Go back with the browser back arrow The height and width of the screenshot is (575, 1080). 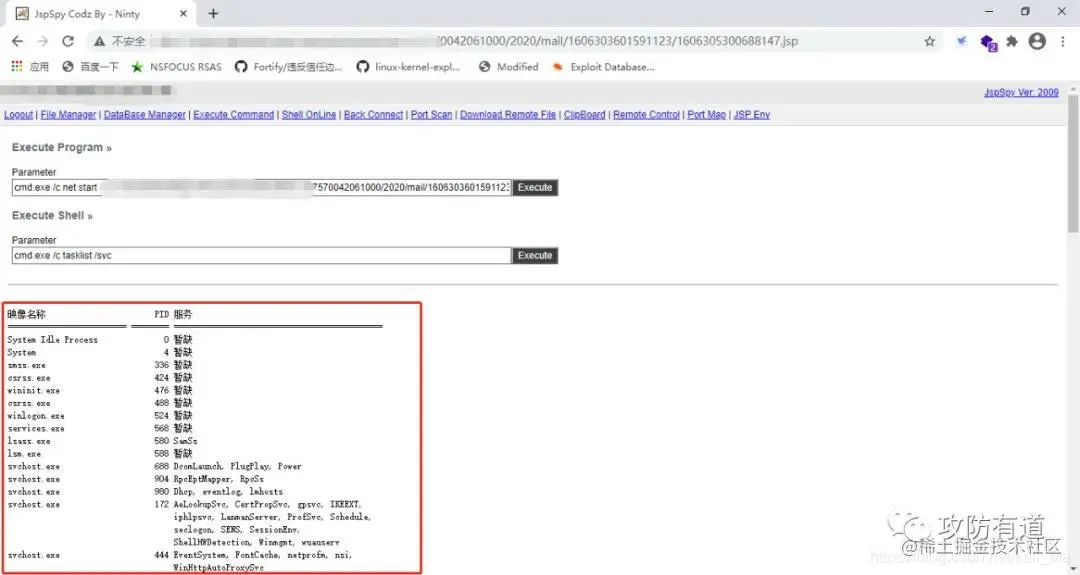click(x=17, y=41)
